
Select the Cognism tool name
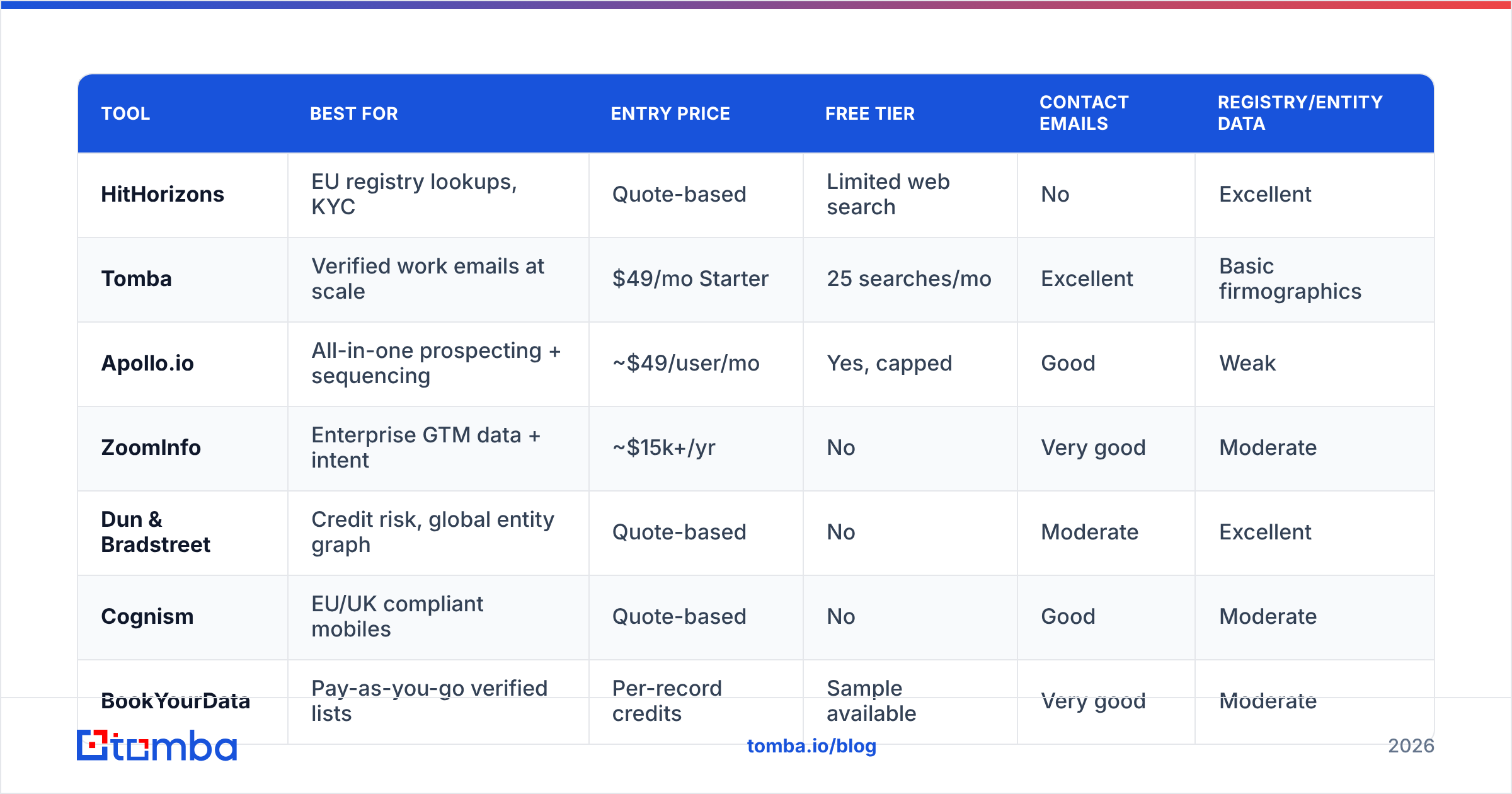[x=147, y=616]
